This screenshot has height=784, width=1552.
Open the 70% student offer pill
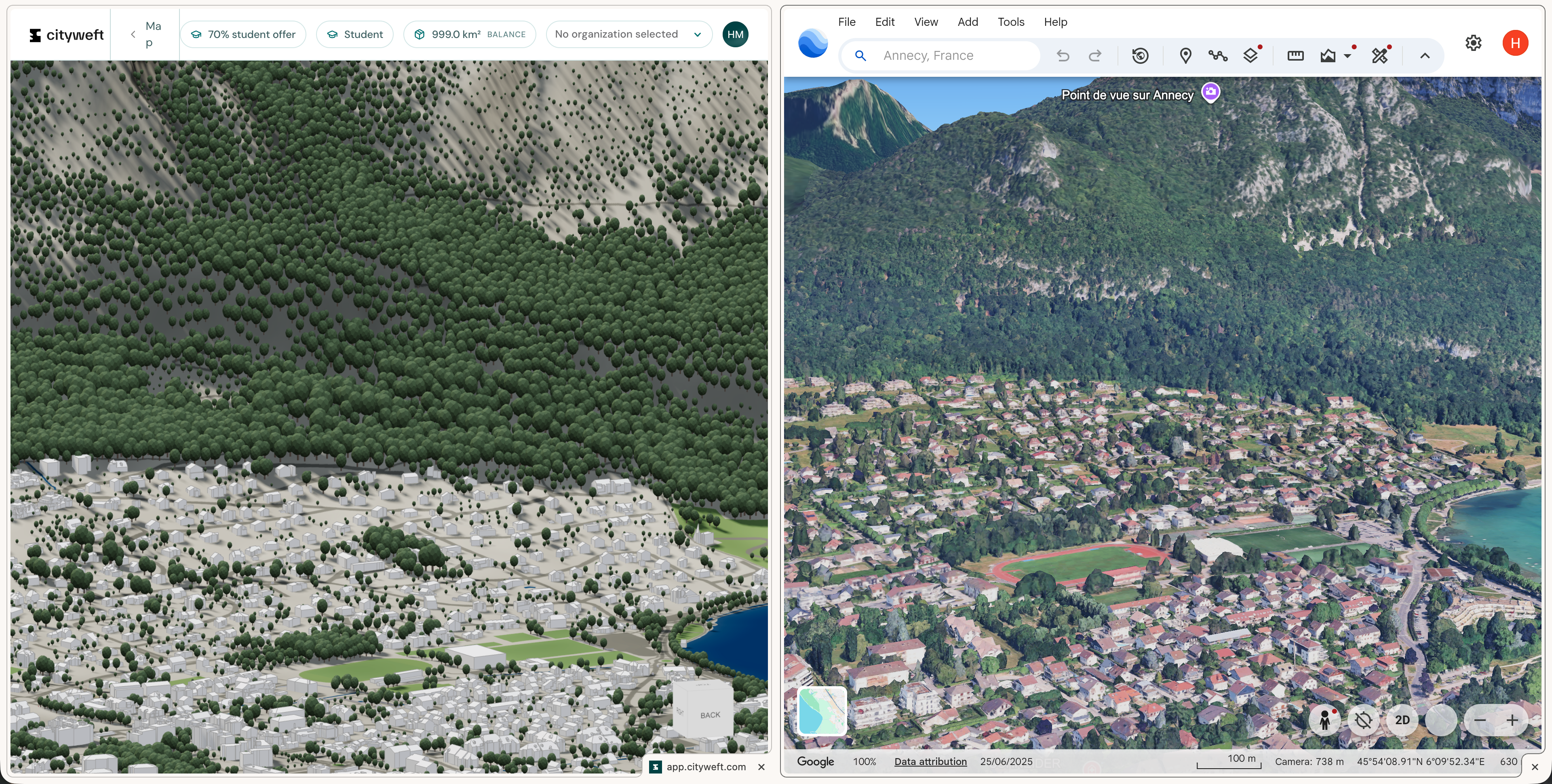243,34
